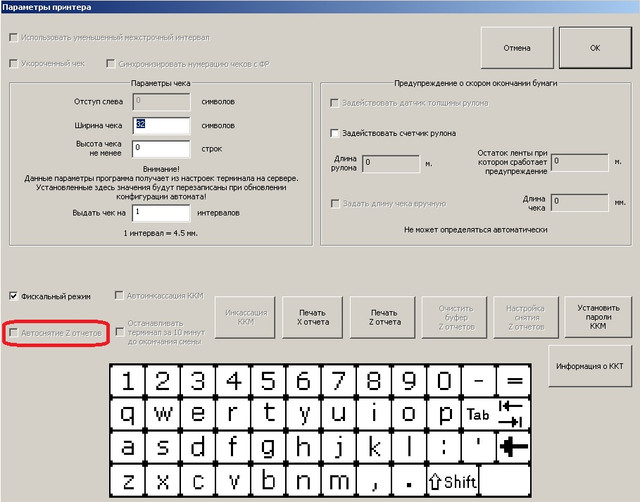Click Очистить буфер Z отчетов button

(x=454, y=317)
